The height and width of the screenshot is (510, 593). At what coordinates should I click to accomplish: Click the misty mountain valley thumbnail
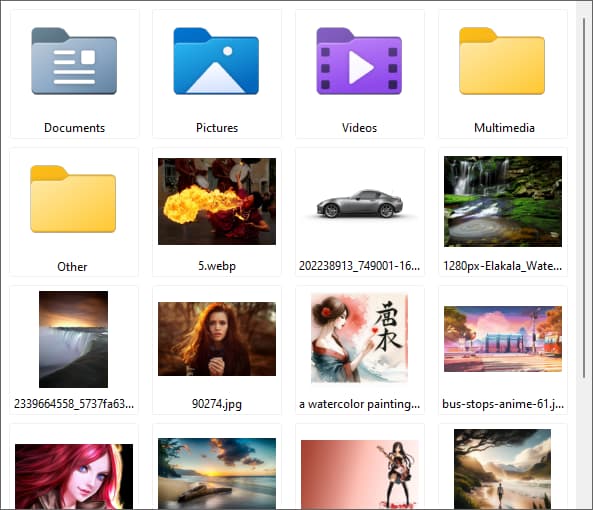tap(503, 469)
